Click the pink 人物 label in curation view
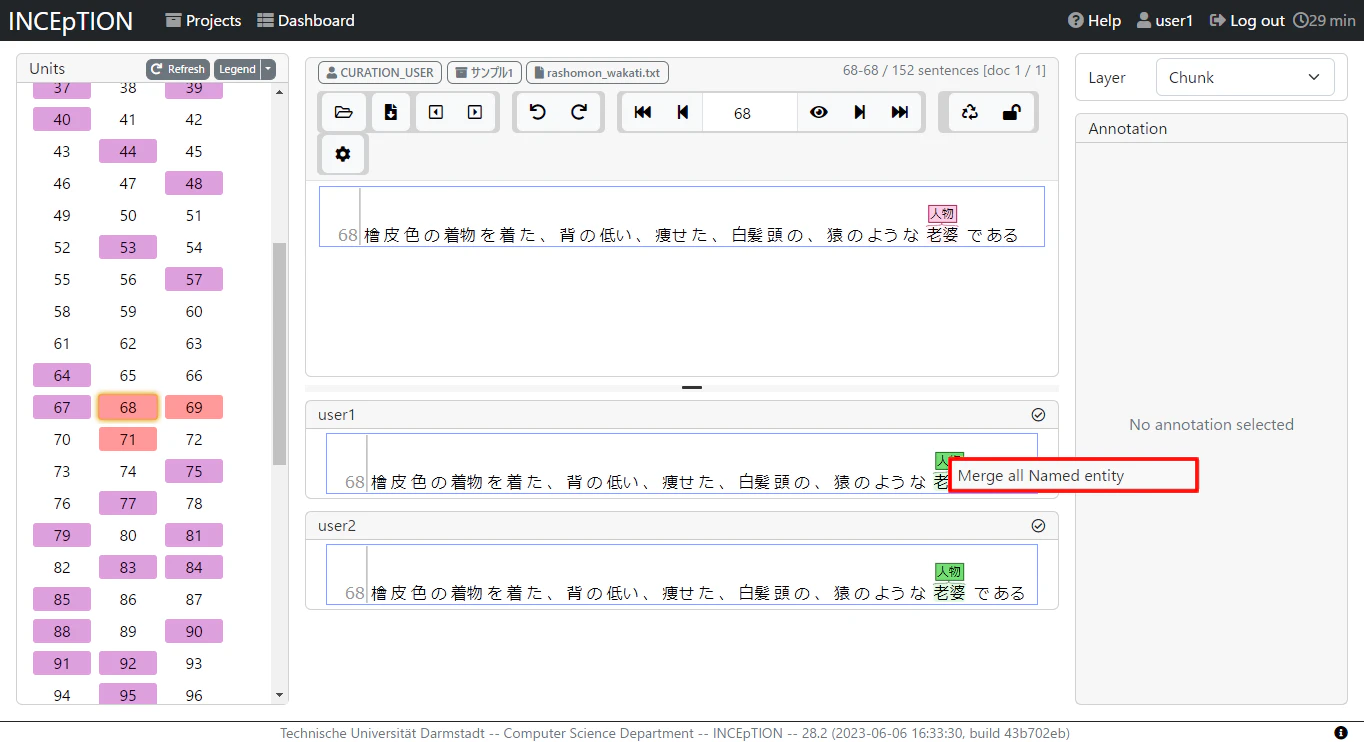The height and width of the screenshot is (742, 1364). pos(942,213)
